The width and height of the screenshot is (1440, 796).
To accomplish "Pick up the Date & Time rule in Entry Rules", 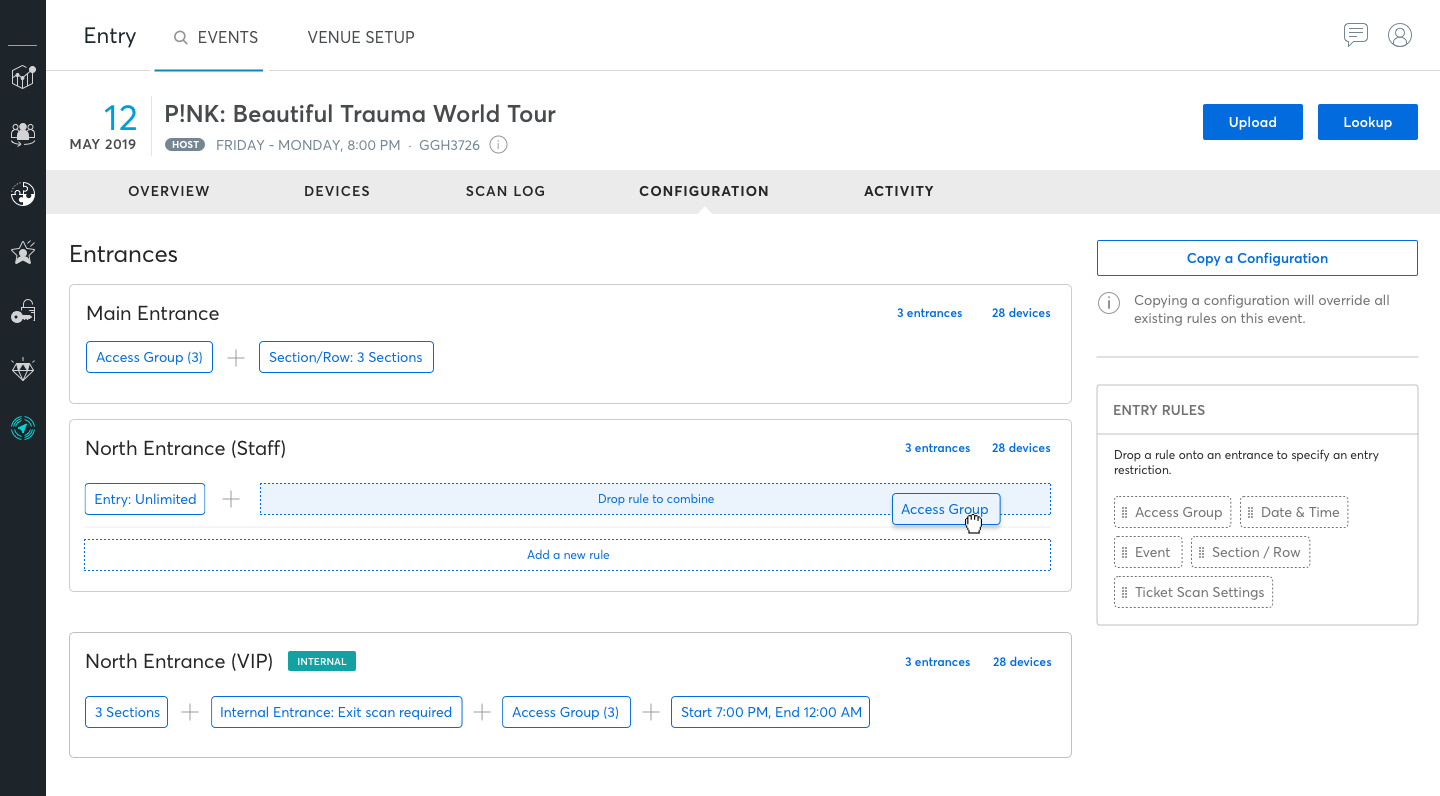I will [x=1294, y=511].
